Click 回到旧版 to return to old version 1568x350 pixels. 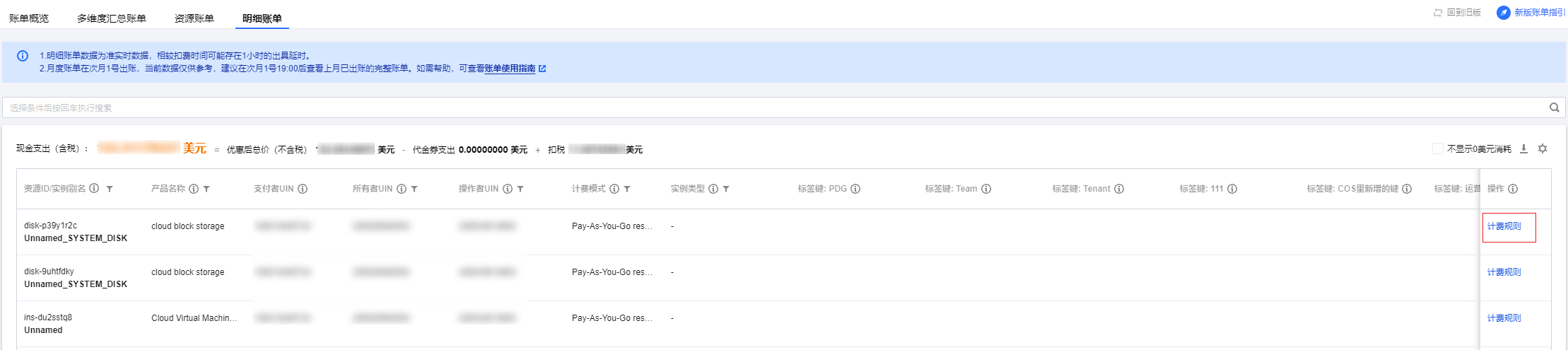tap(1458, 13)
